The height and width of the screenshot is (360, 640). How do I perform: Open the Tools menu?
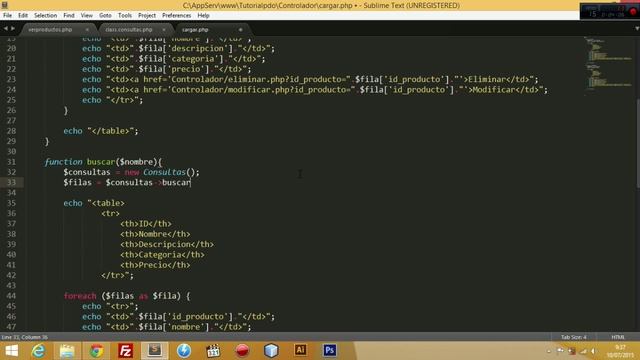tap(125, 16)
